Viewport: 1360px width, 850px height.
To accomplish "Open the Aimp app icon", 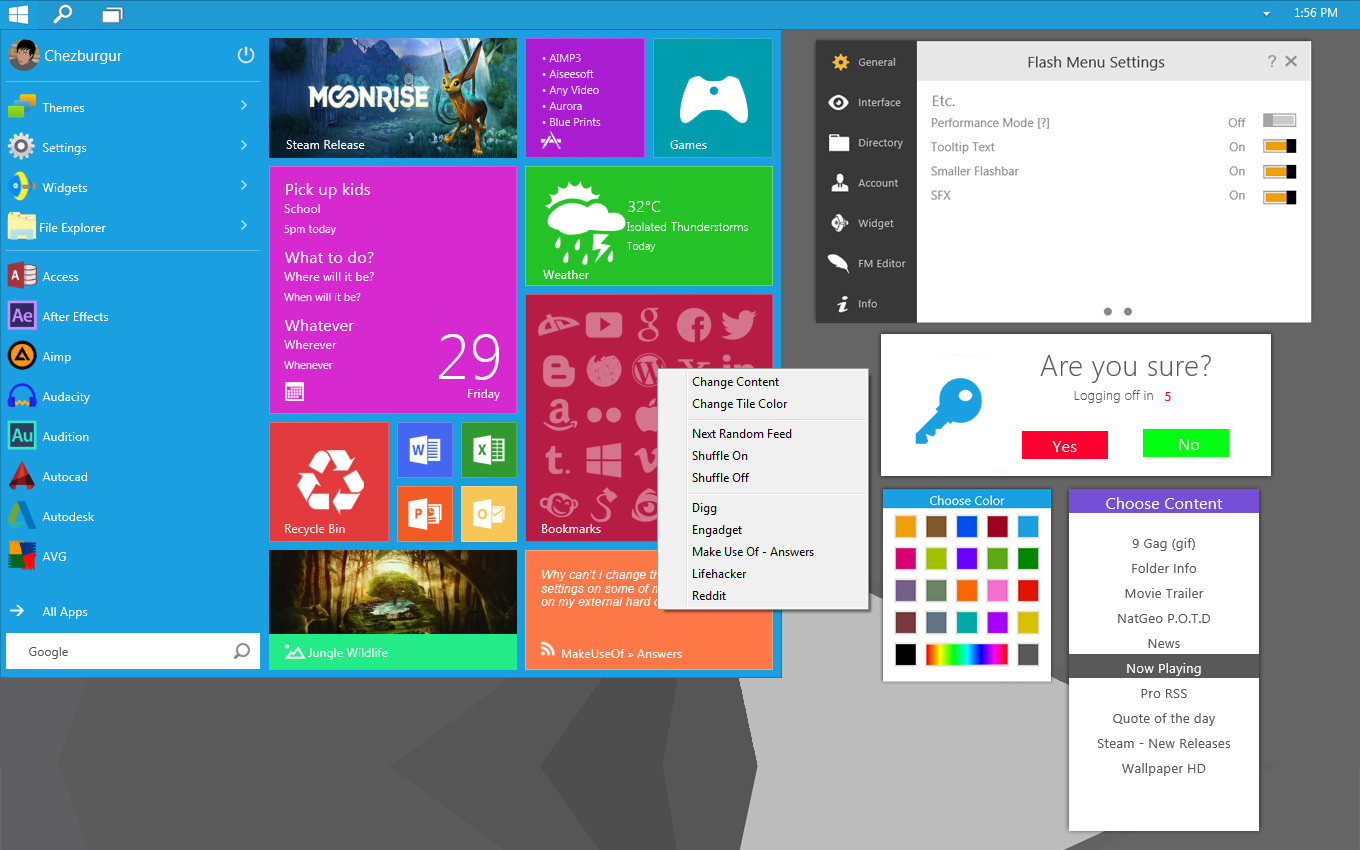I will (x=22, y=356).
